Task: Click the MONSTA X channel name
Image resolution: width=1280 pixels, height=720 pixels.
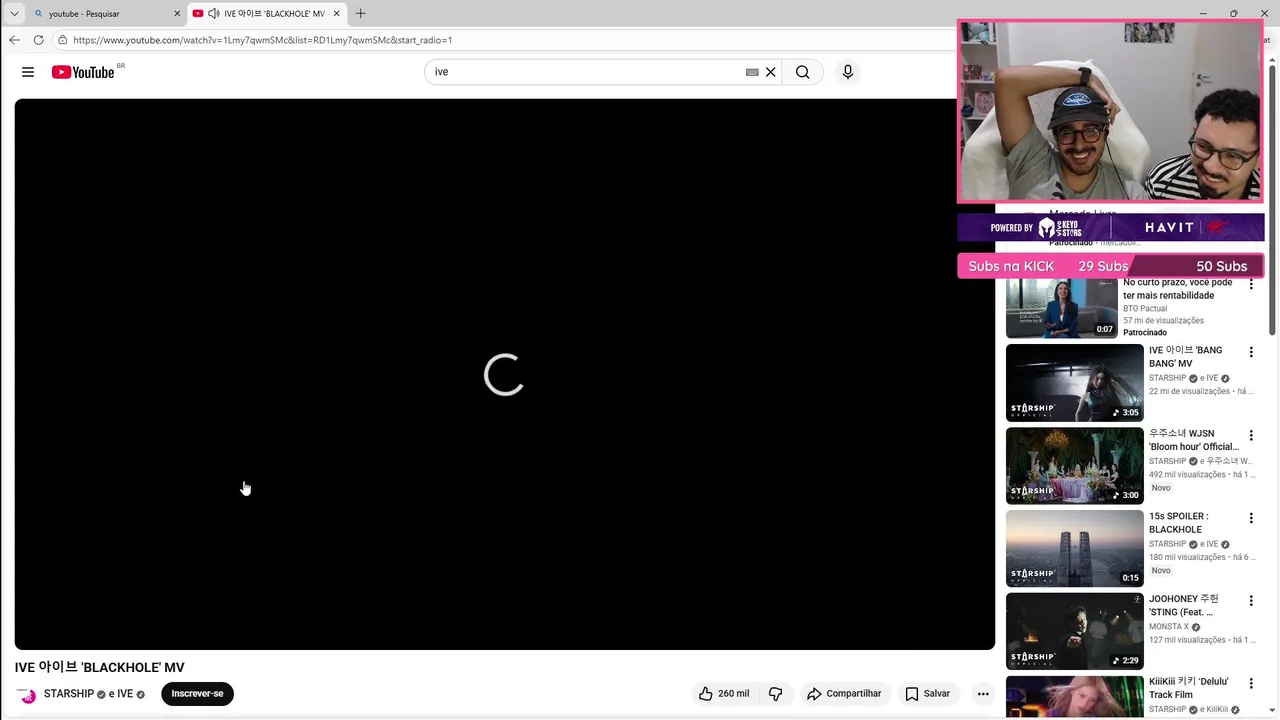Action: [1168, 627]
